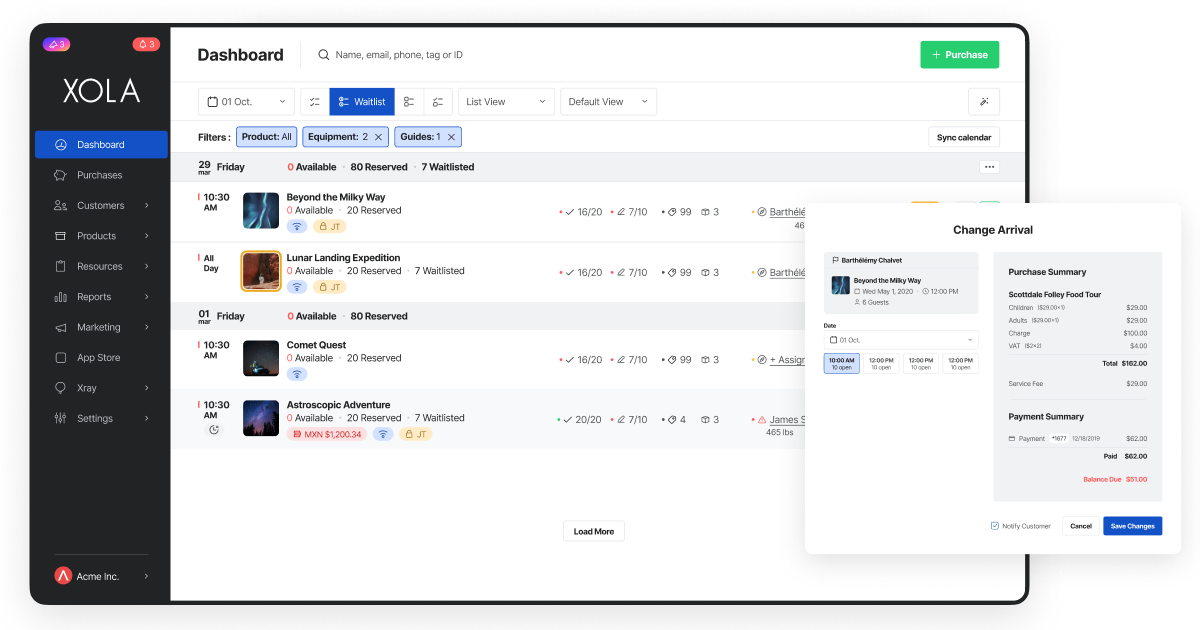Click the Load More button
The height and width of the screenshot is (630, 1200).
(594, 531)
